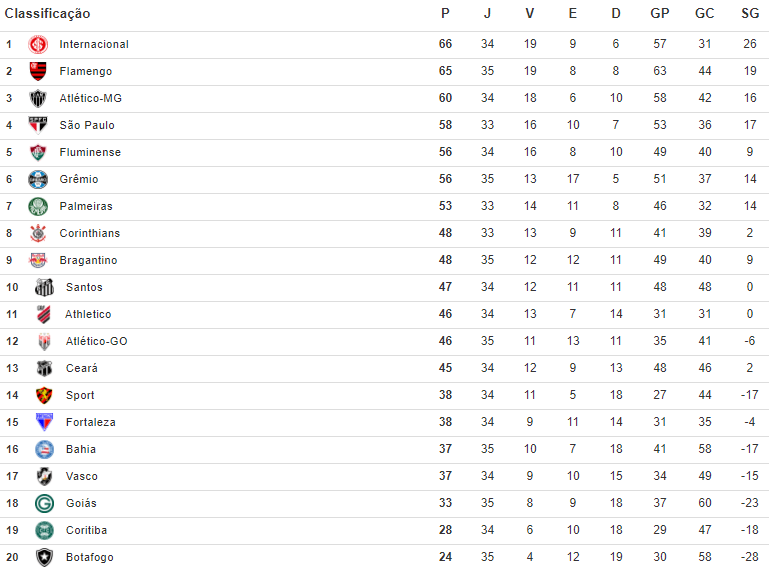Viewport: 769px width, 573px height.
Task: Click the SG goal difference column header
Action: click(750, 14)
